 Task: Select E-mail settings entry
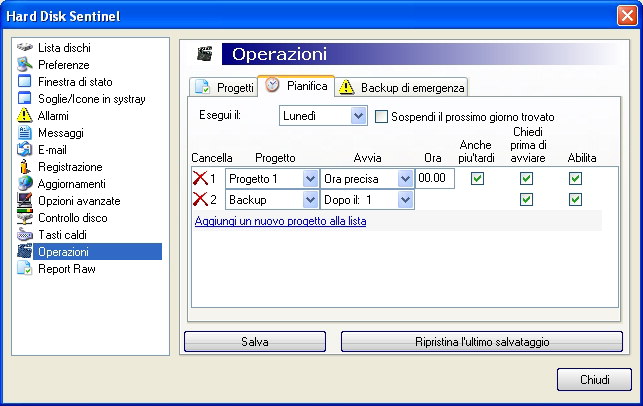[52, 150]
